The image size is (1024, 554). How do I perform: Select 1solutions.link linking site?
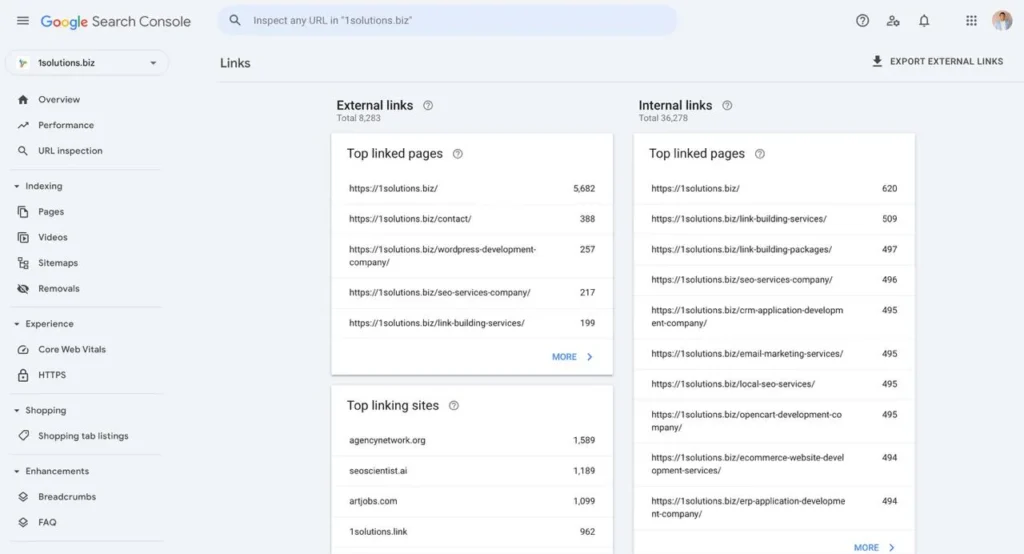pos(472,532)
